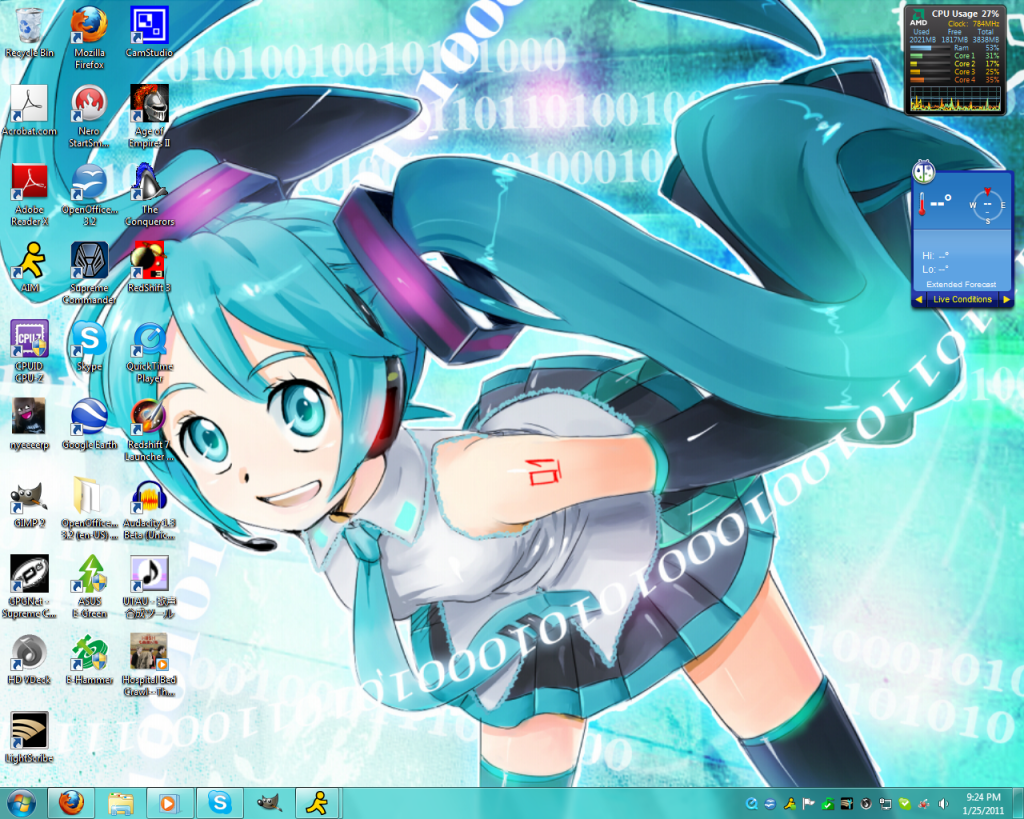Viewport: 1024px width, 819px height.
Task: Open Windows Explorer from the taskbar
Action: (120, 803)
